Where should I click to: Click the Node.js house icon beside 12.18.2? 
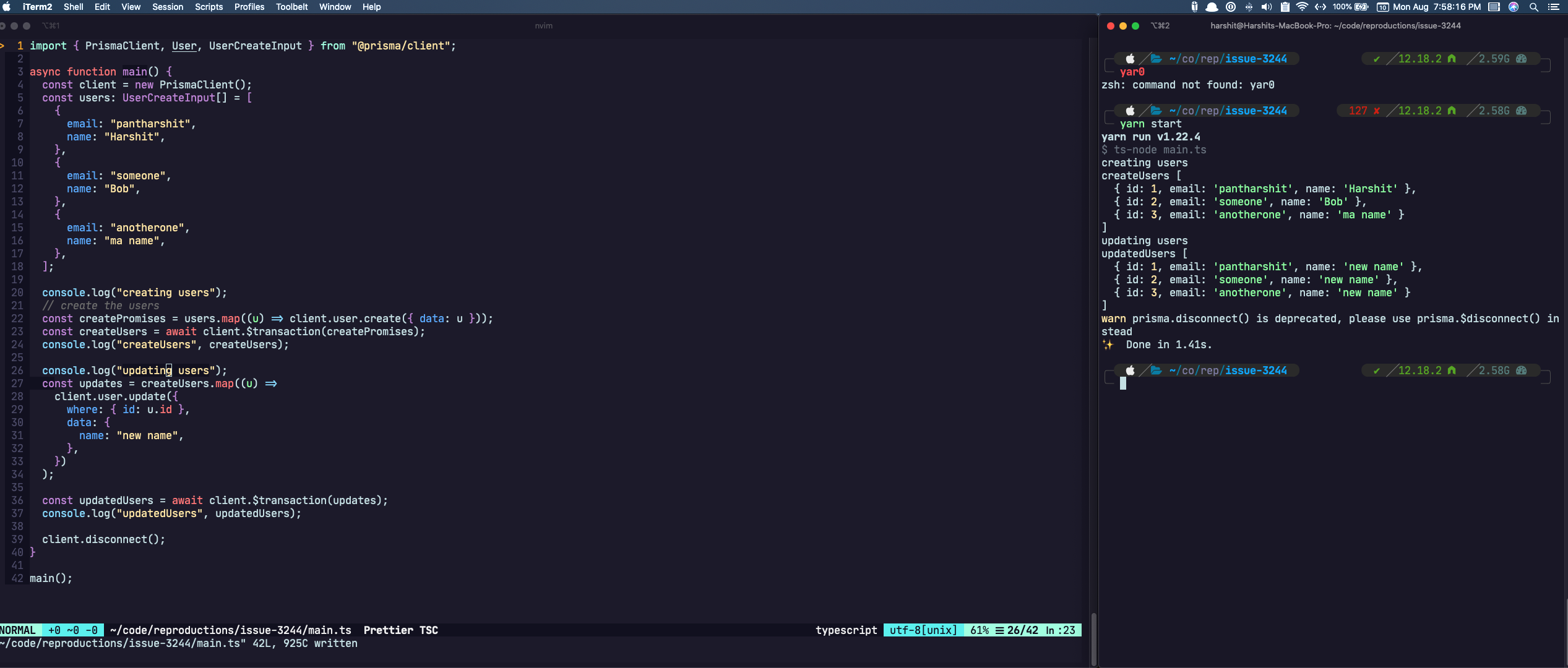tap(1452, 59)
